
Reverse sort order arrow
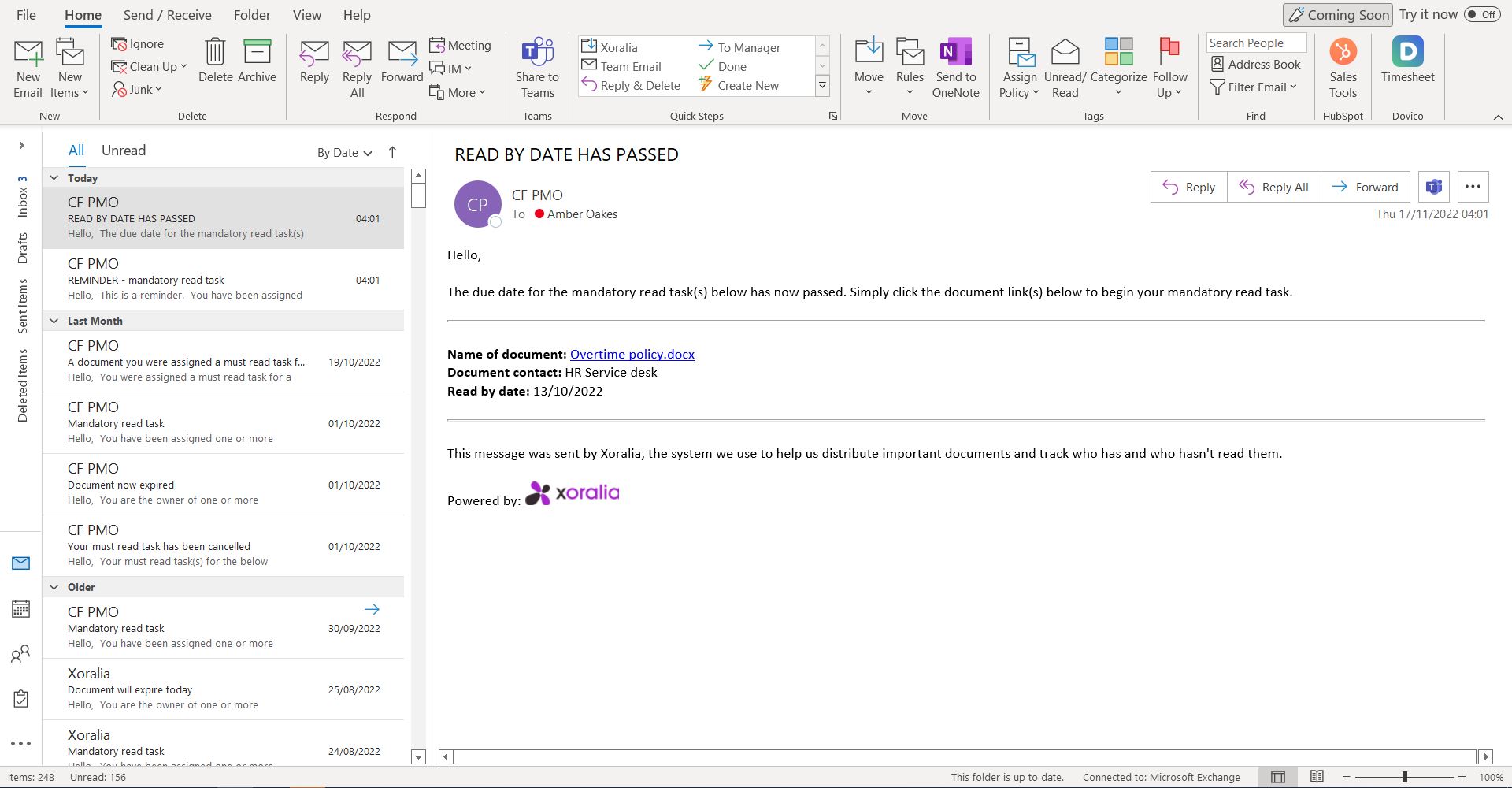tap(392, 152)
